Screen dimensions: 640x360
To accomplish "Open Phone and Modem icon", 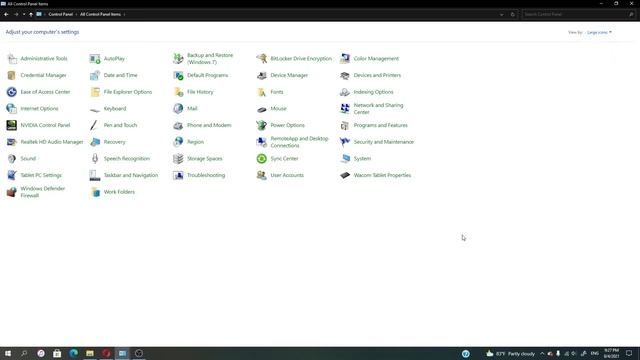I will click(178, 125).
